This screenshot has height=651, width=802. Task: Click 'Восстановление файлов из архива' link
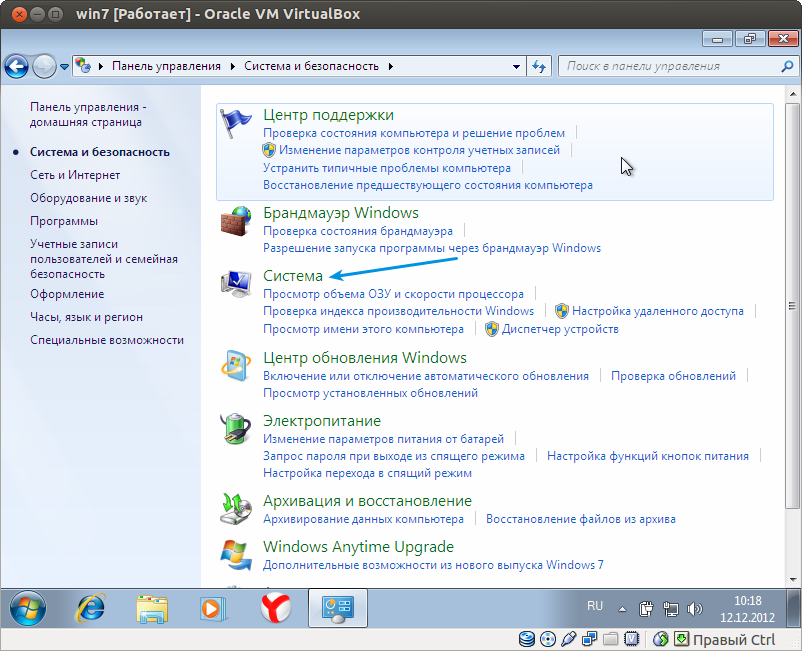[x=581, y=519]
